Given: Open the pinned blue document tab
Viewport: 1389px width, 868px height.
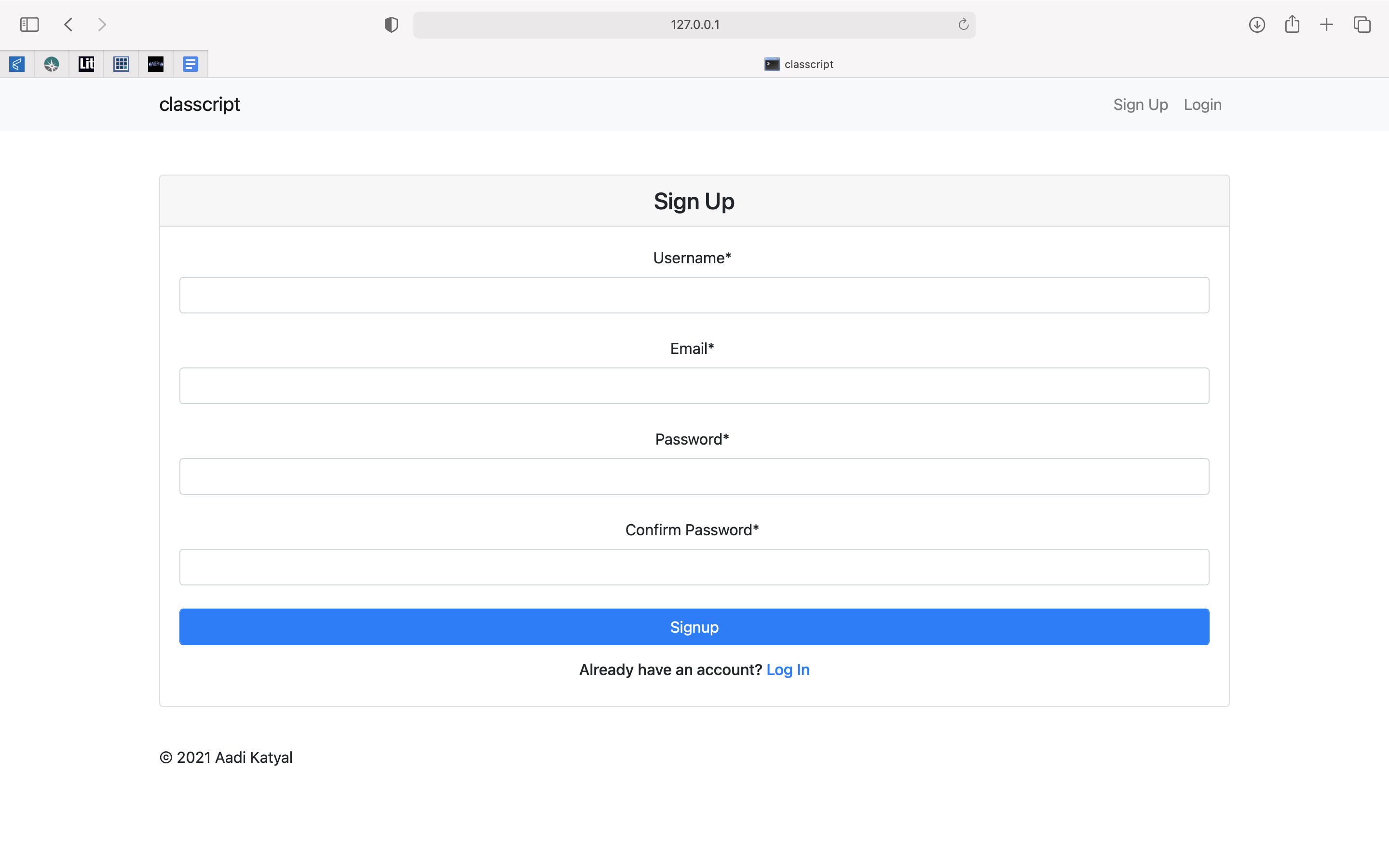Looking at the screenshot, I should [x=190, y=64].
